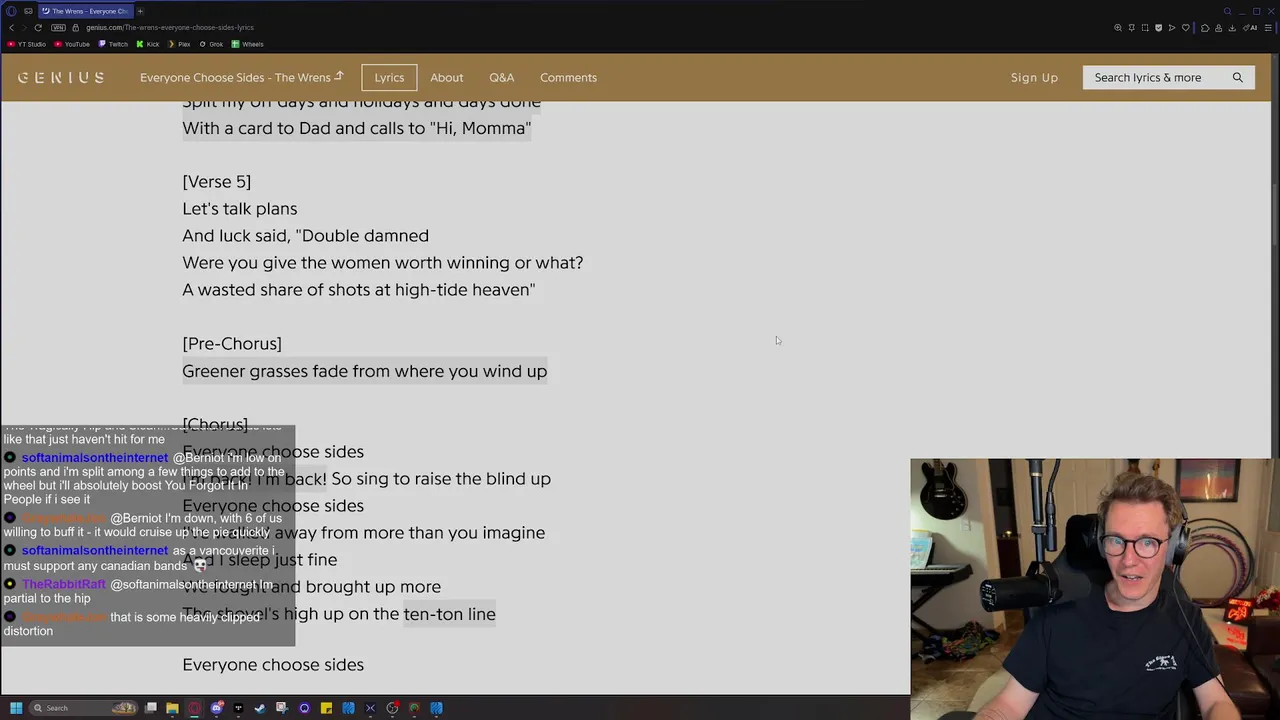
Task: Click the highlighted lyric 'Greener grasses fade from where you wind up'
Action: tap(364, 371)
